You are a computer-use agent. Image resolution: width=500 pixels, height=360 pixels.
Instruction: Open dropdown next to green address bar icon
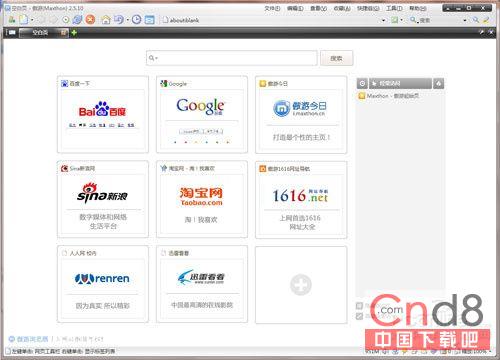click(x=401, y=20)
